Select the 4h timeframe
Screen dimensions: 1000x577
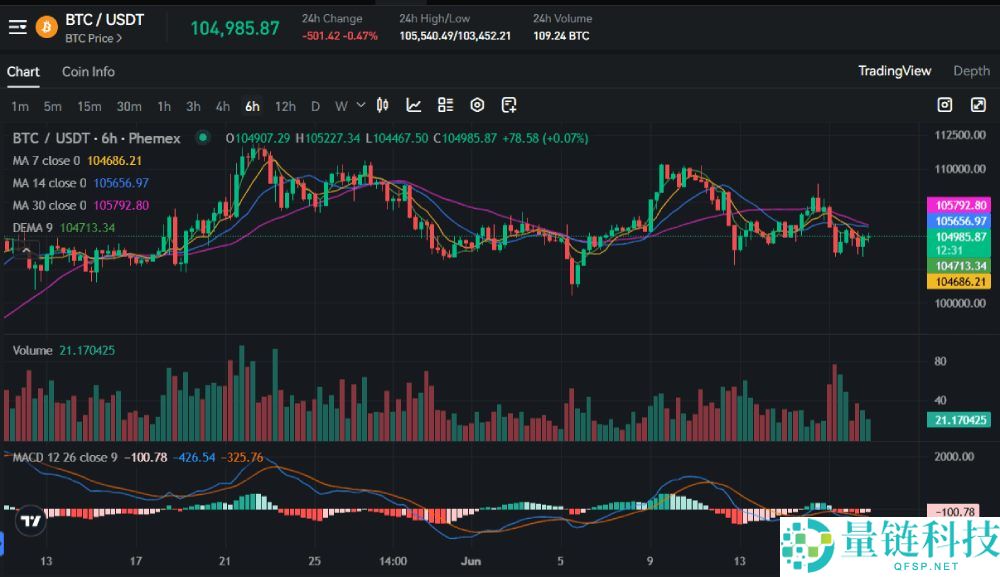[x=223, y=106]
